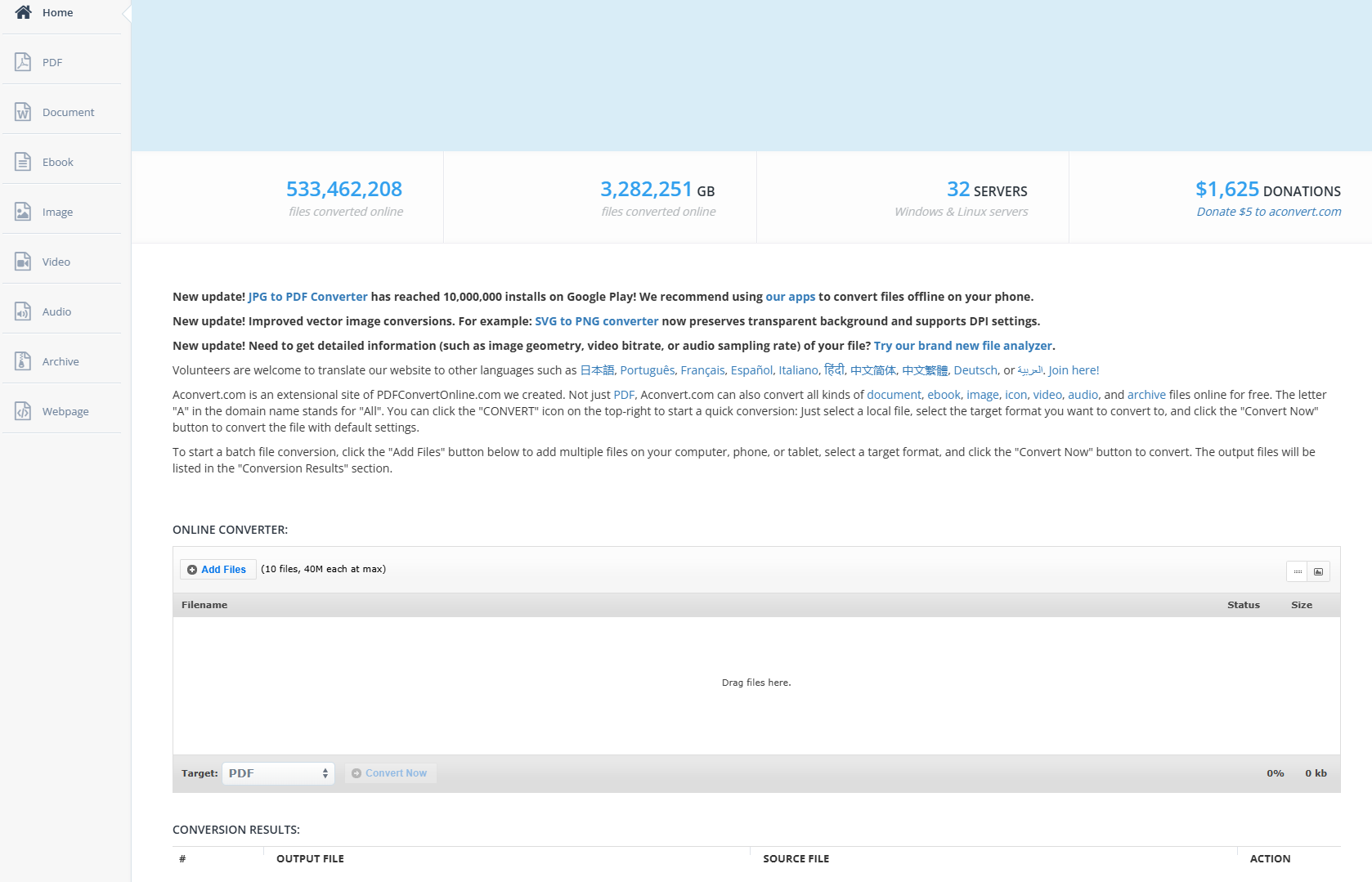
Task: Click the Document Word icon in sidebar
Action: 23,112
